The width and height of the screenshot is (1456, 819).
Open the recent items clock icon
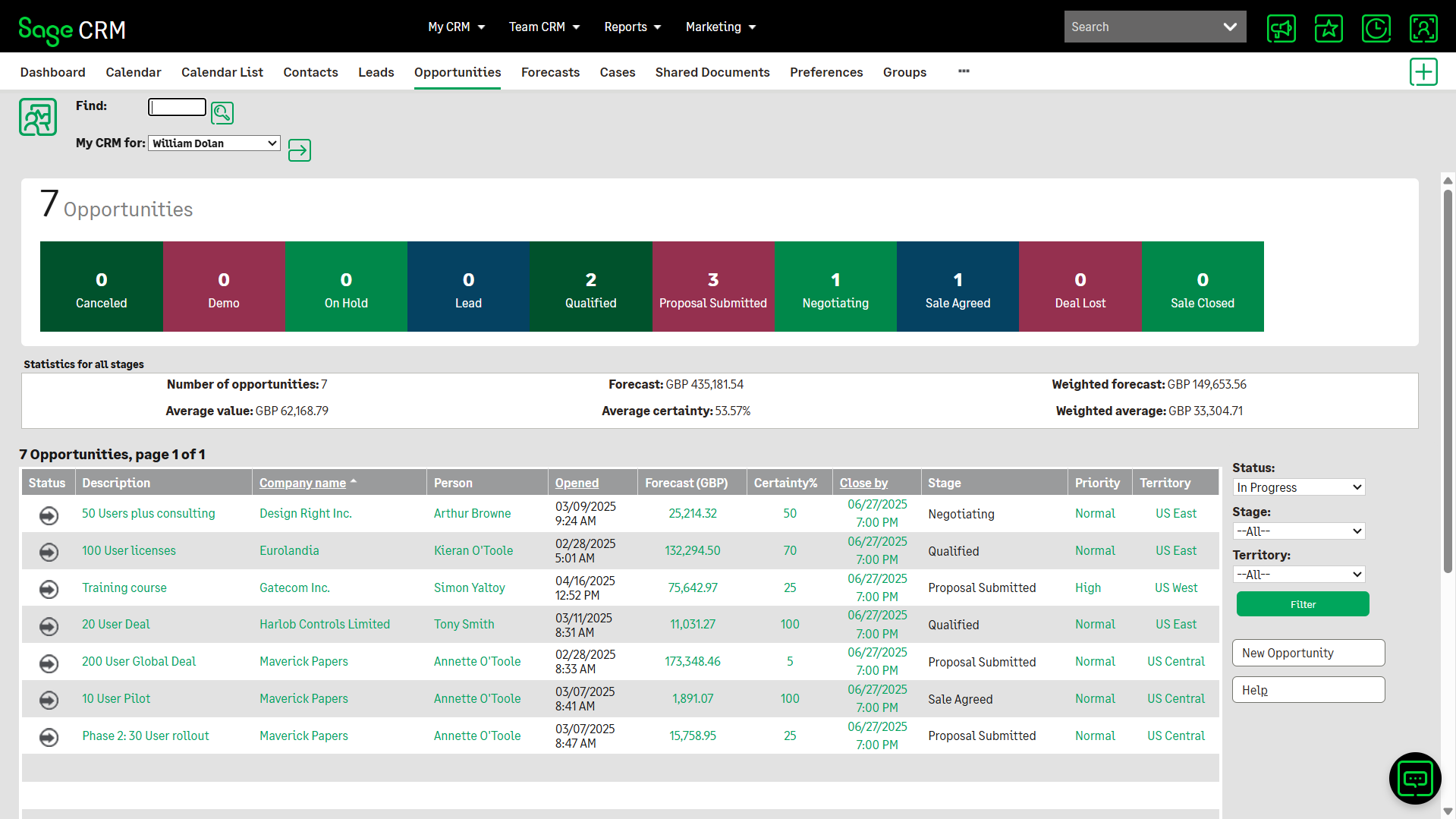click(1376, 28)
